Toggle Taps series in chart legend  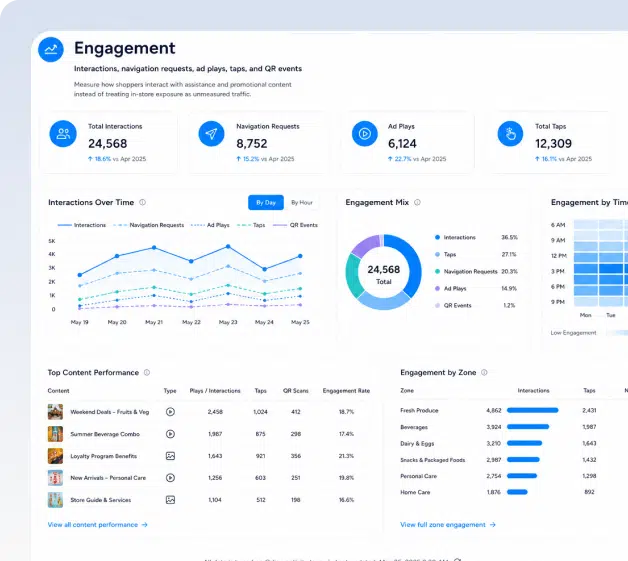point(251,225)
